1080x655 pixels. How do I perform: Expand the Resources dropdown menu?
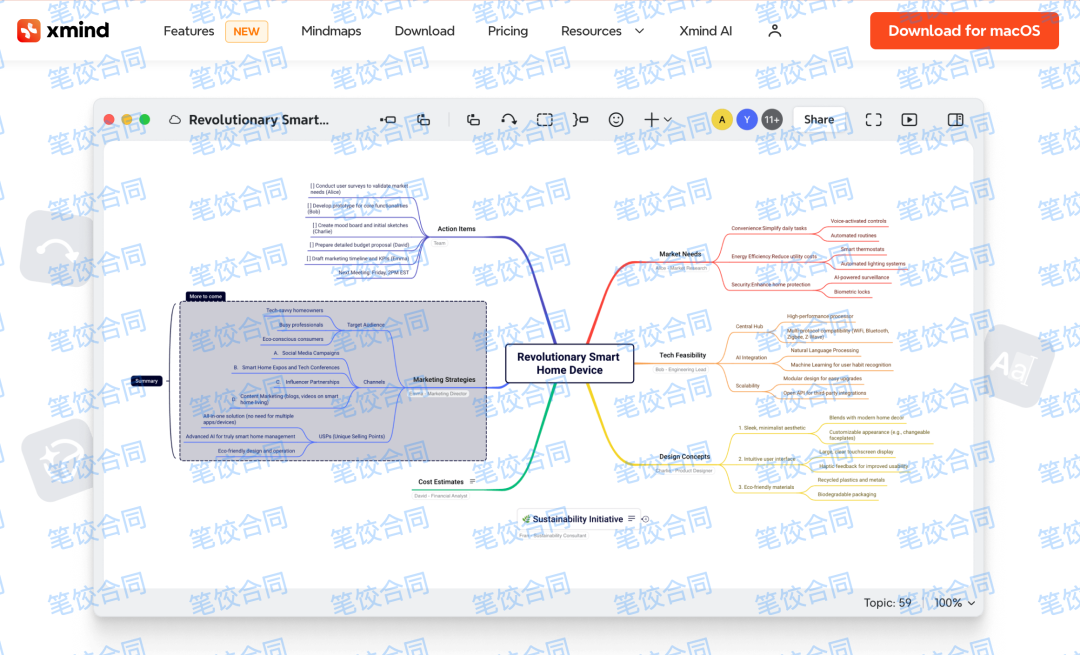point(602,31)
